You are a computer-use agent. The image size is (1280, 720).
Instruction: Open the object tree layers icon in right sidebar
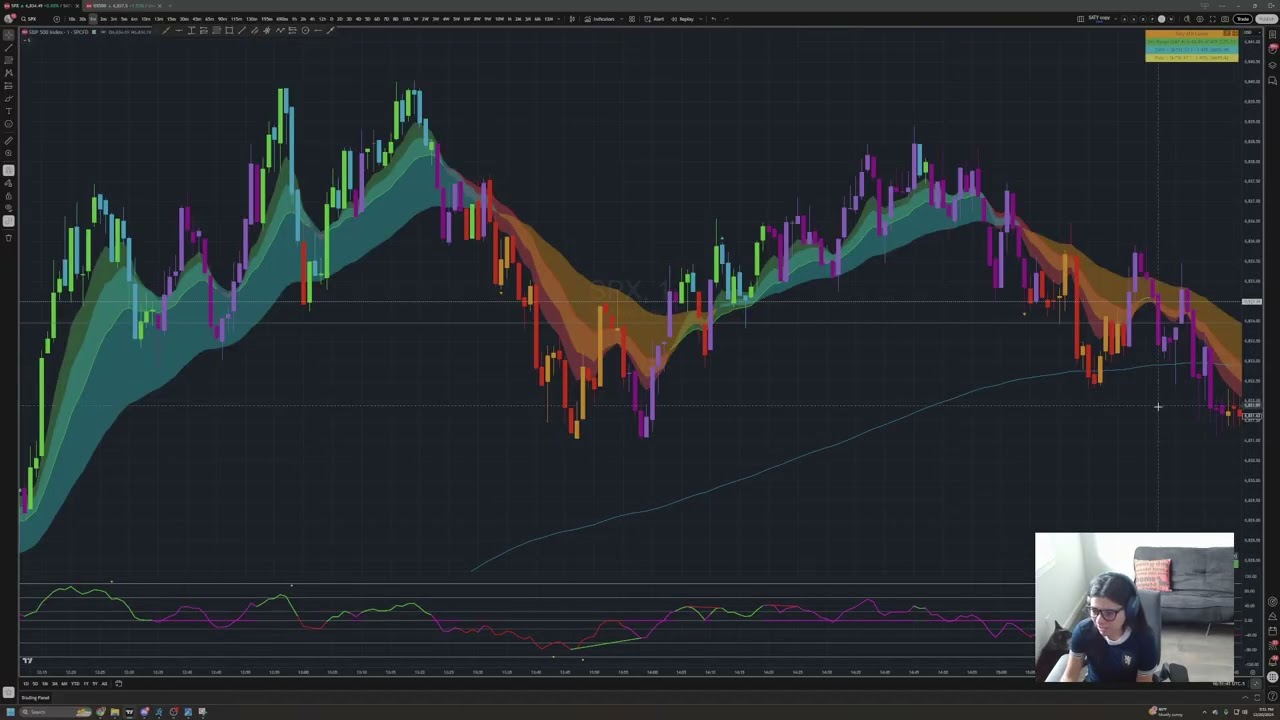1272,65
